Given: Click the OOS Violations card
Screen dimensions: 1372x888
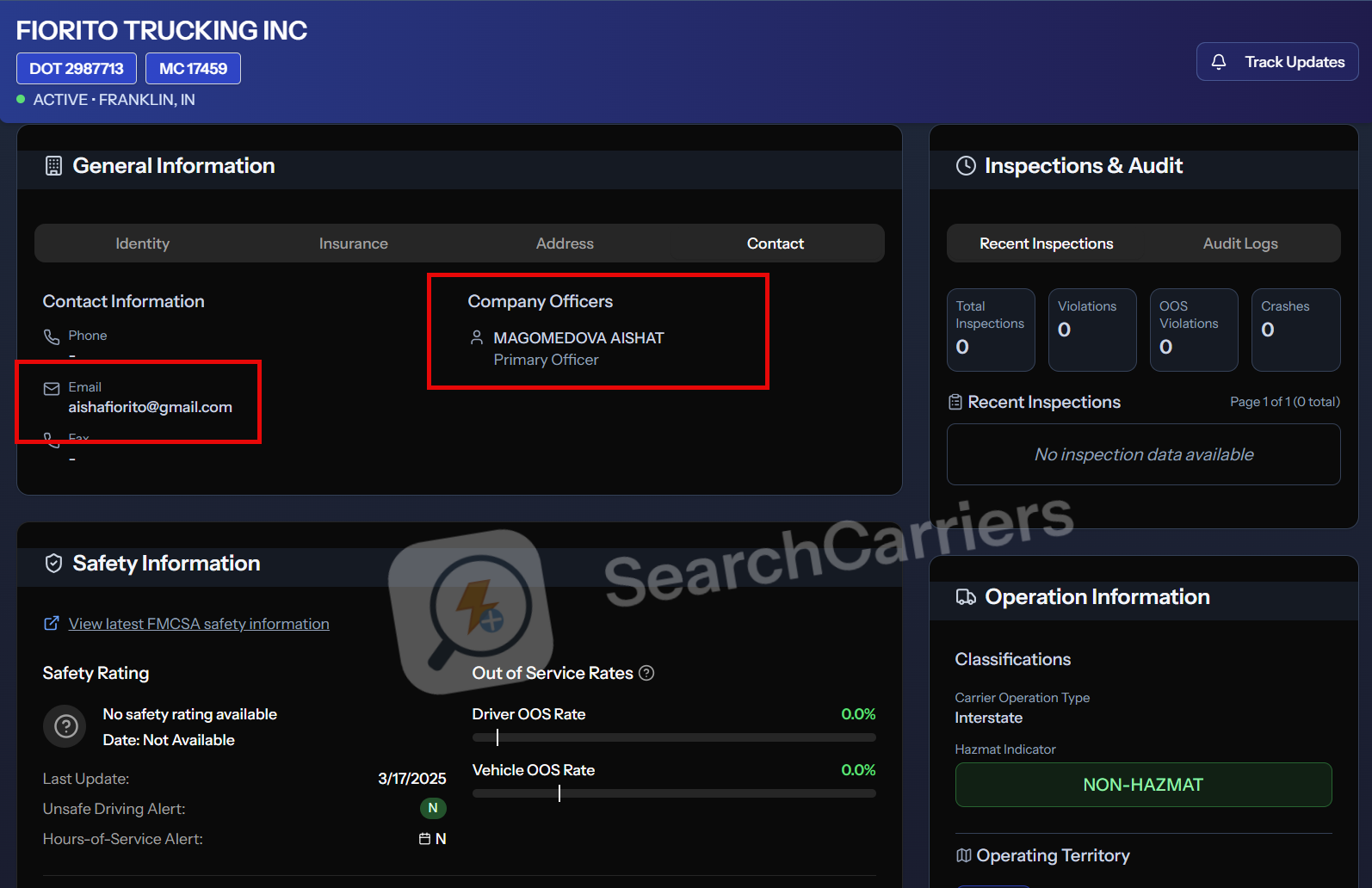Looking at the screenshot, I should coord(1194,330).
